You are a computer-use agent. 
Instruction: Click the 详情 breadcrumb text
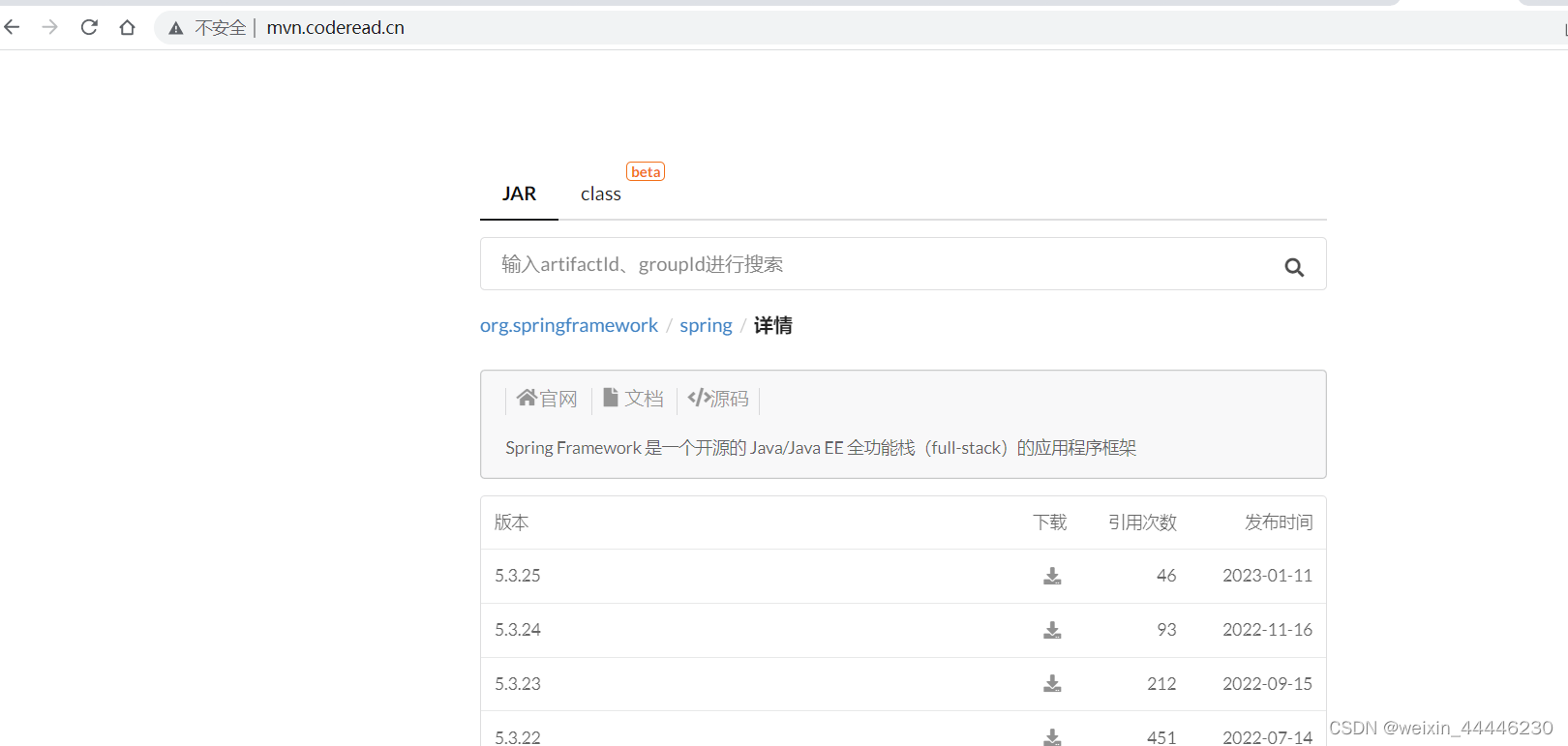[772, 325]
